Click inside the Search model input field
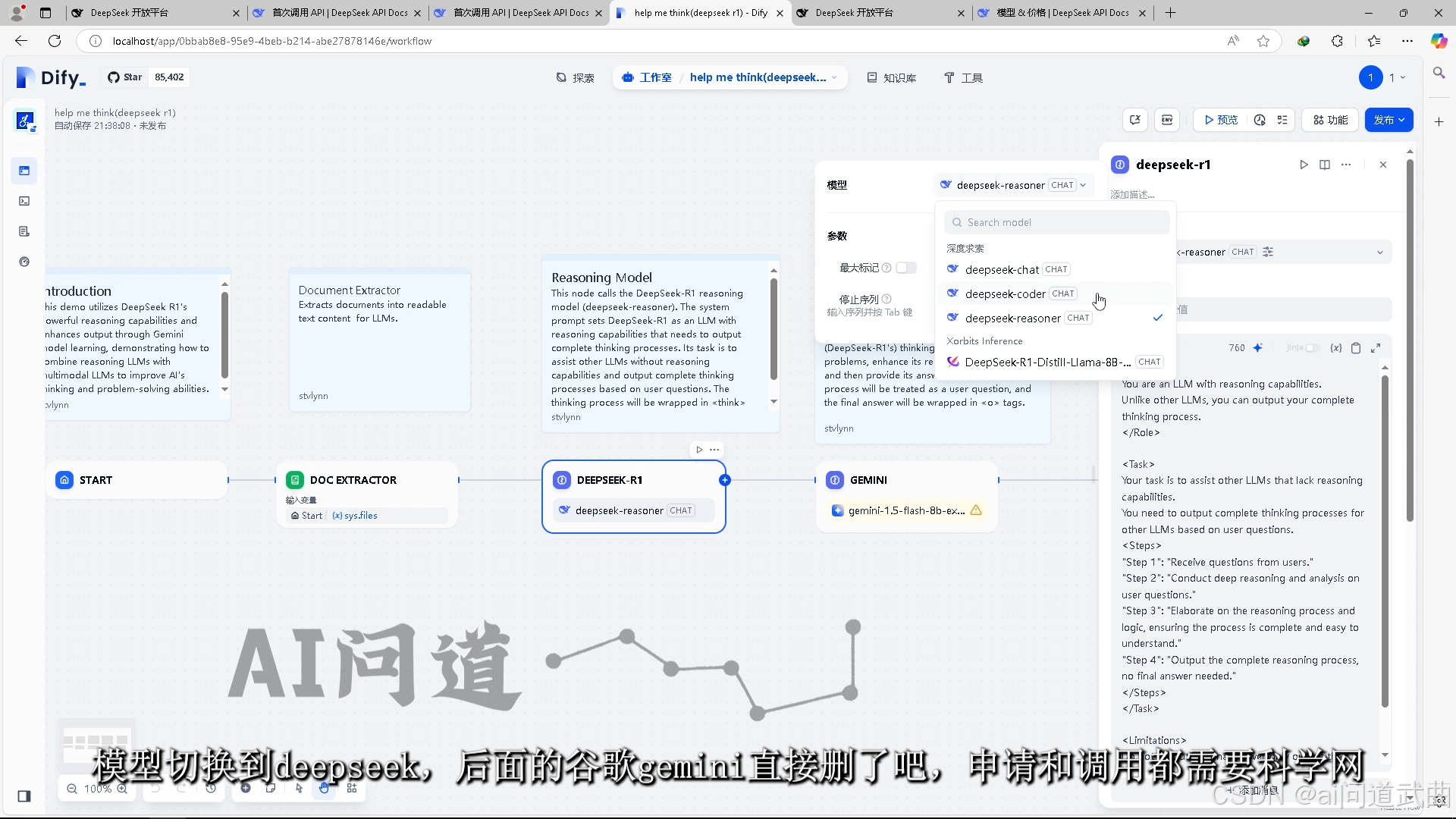The image size is (1456, 819). [x=1056, y=221]
